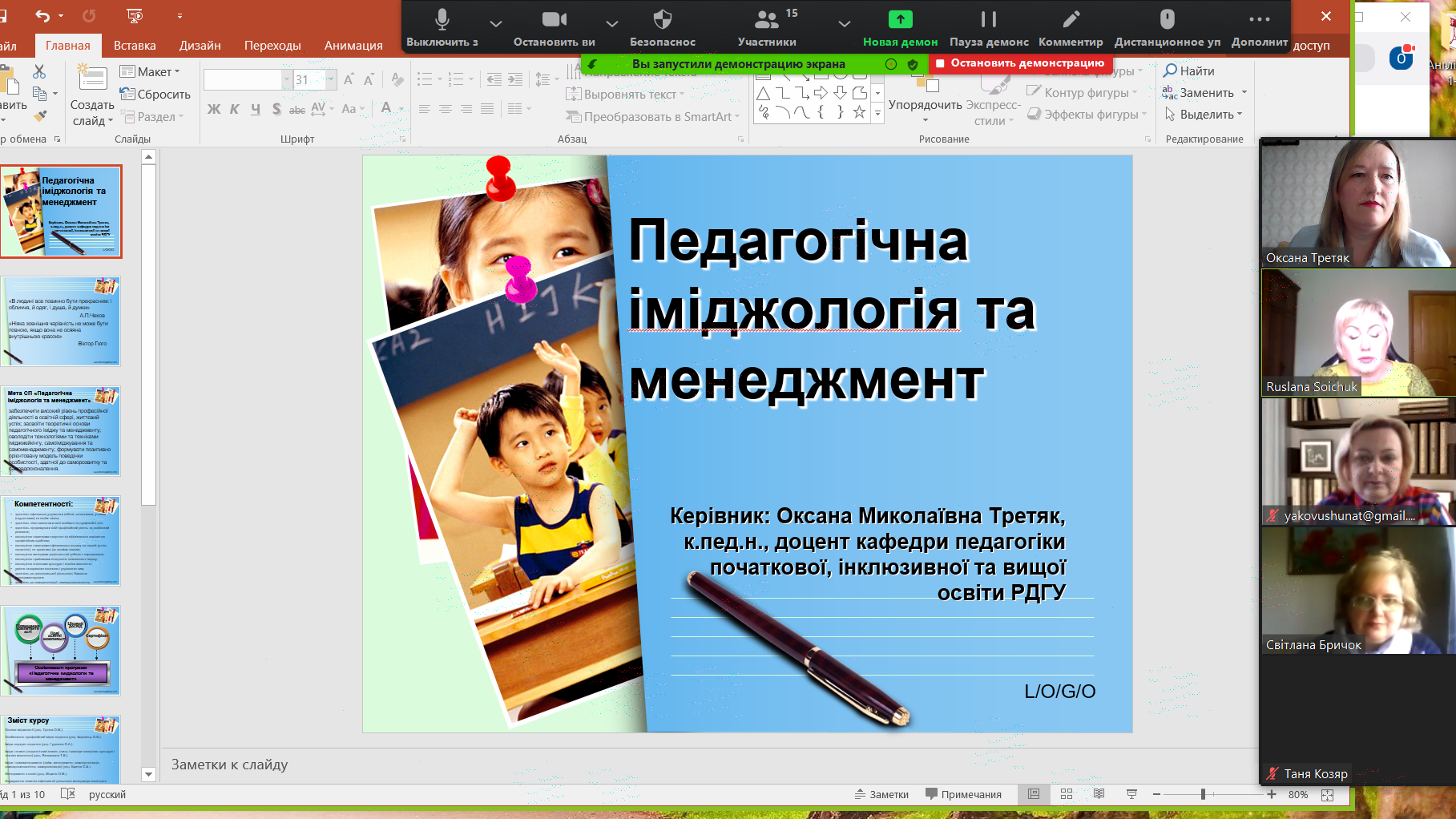The image size is (1456, 819).
Task: Click zoom in plus on status bar
Action: (1271, 794)
